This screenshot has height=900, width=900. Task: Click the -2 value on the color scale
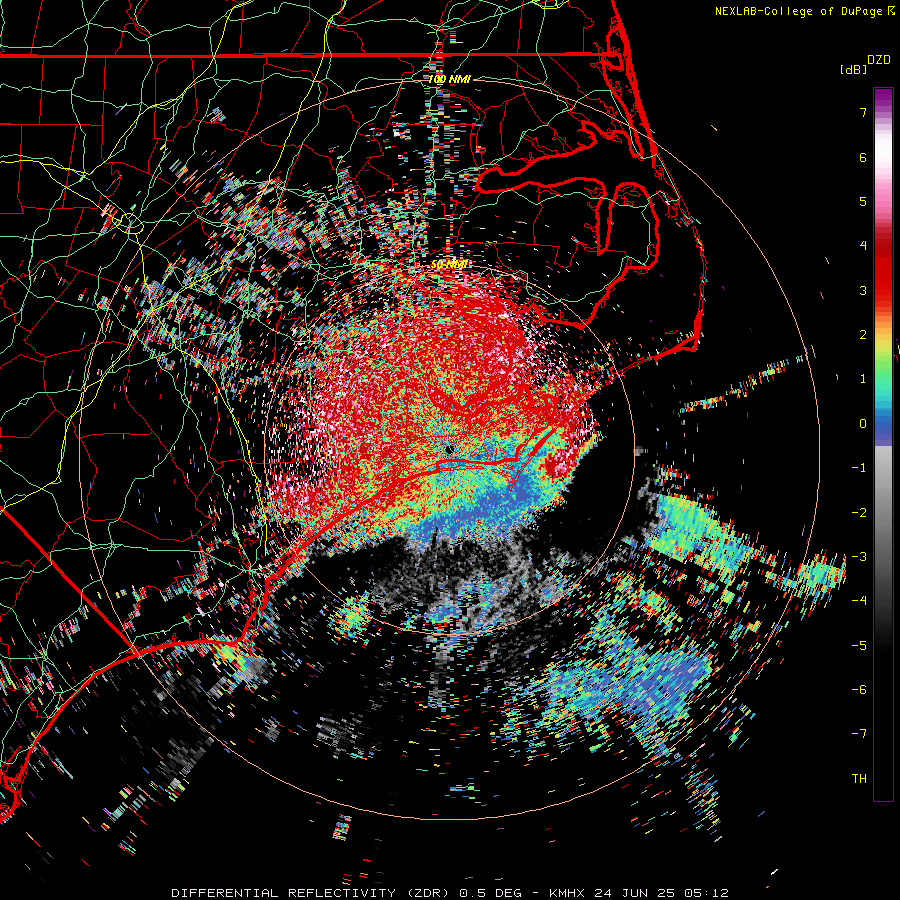click(x=859, y=513)
